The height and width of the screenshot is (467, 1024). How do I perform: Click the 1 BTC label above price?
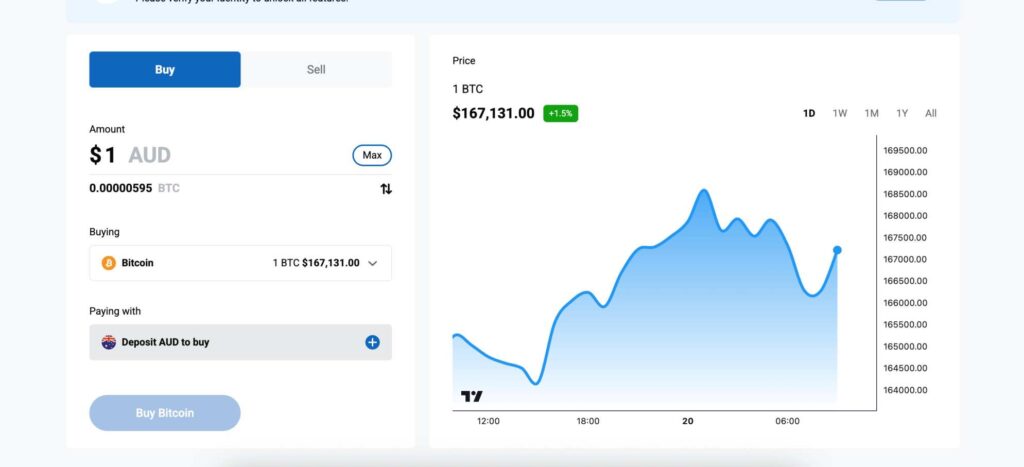pos(468,89)
